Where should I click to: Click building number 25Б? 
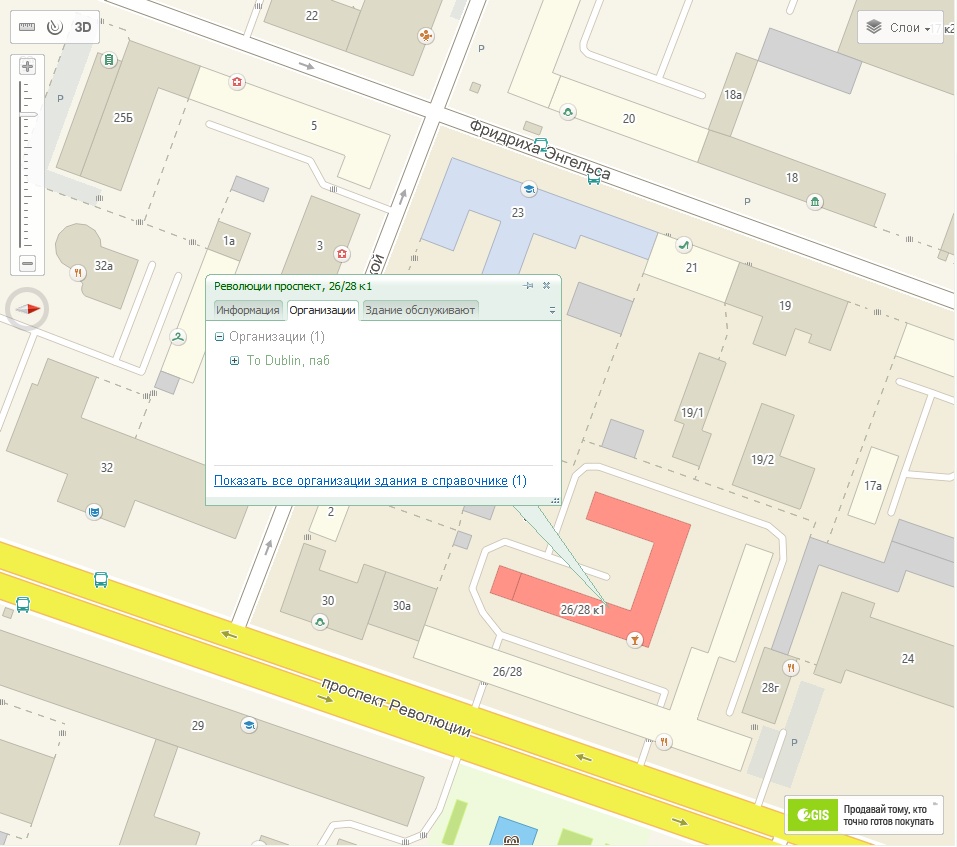coord(123,118)
